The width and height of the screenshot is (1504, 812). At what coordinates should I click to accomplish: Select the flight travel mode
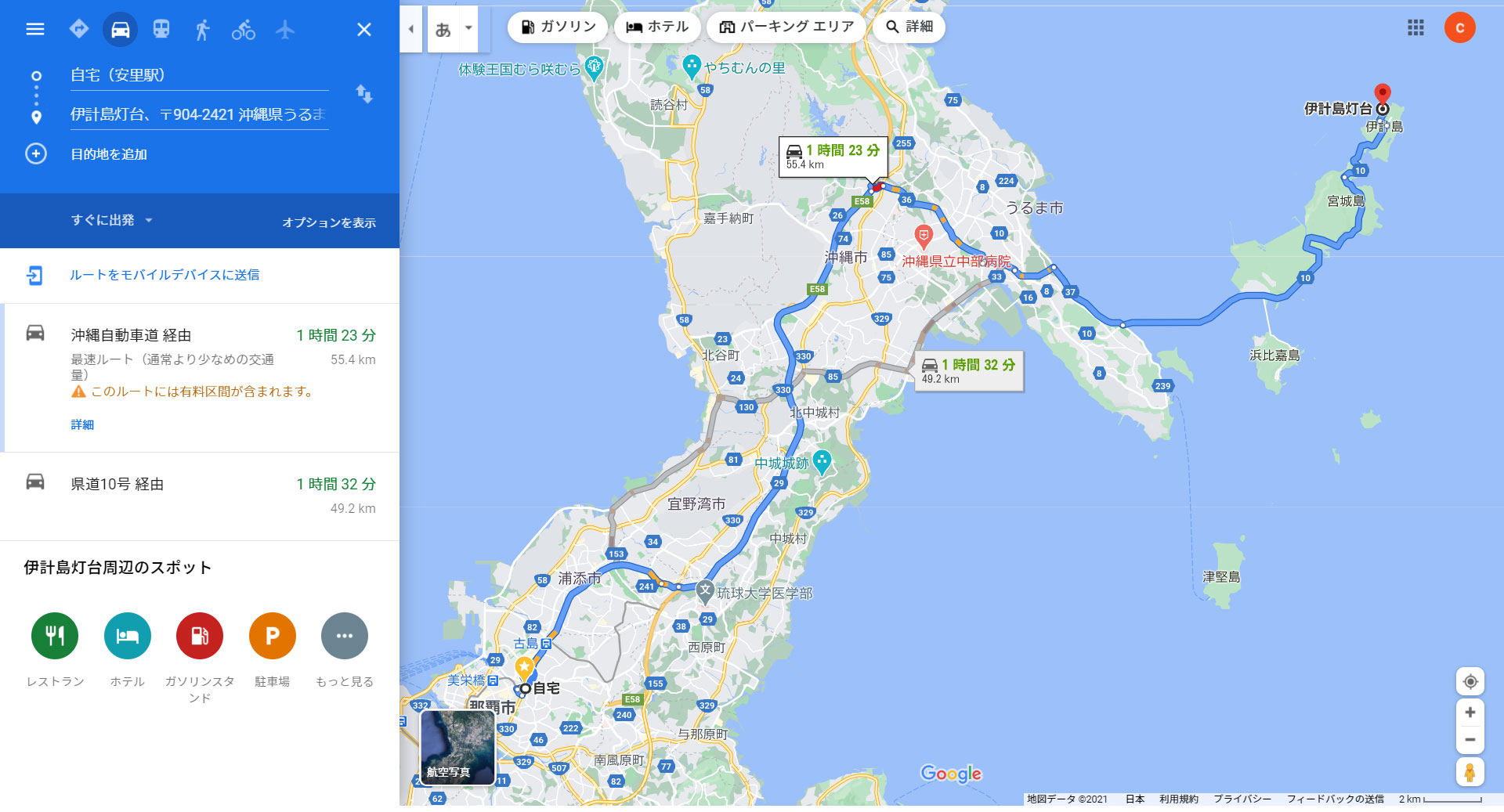(x=285, y=30)
